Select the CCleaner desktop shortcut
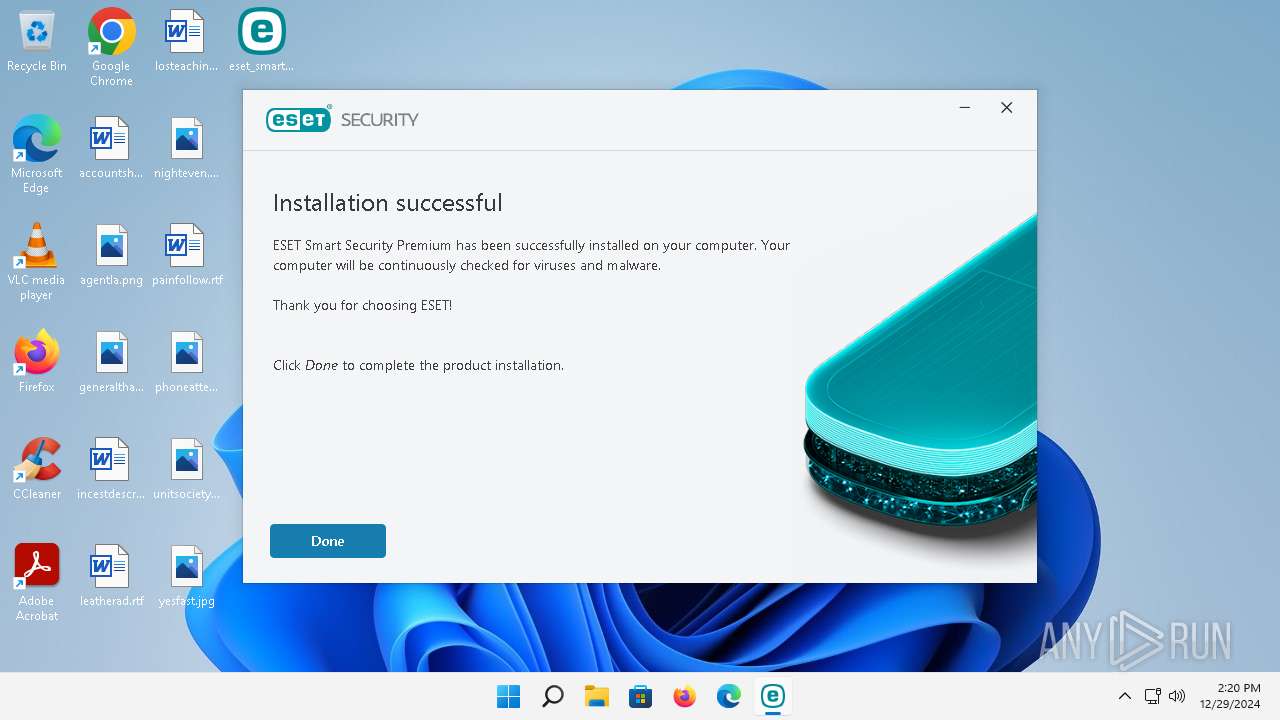The image size is (1280, 720). [37, 470]
